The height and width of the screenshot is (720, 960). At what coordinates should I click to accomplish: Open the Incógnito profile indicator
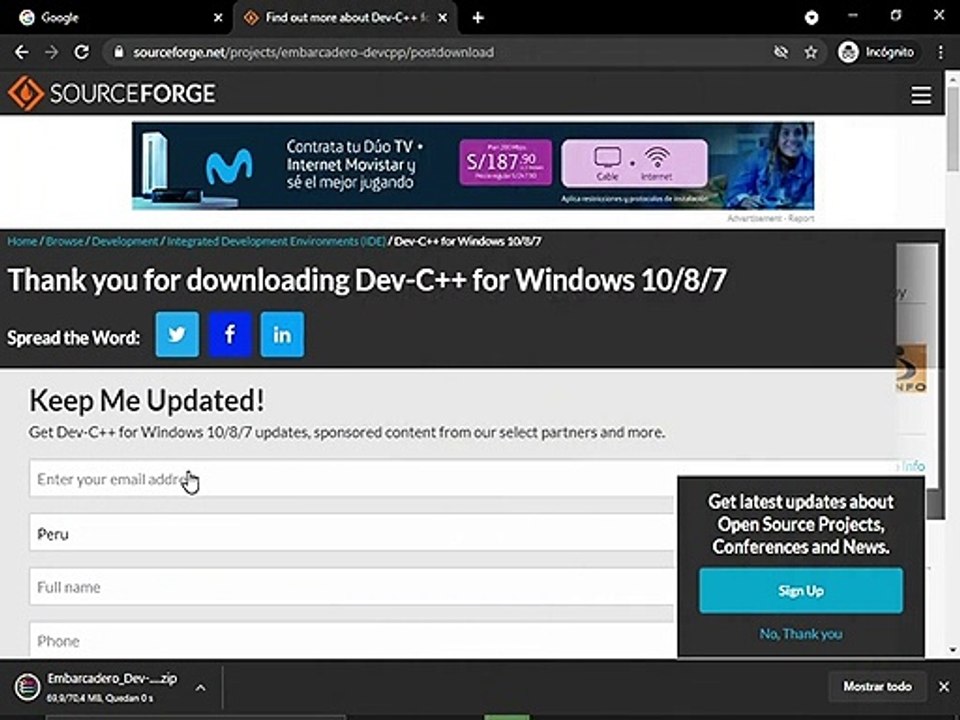click(876, 53)
